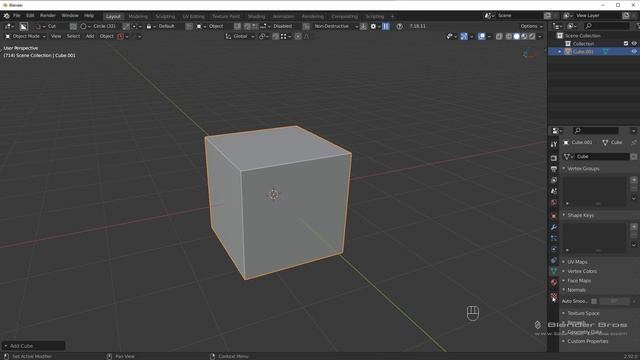Click the red circular icon beside Object menu

[x=120, y=36]
